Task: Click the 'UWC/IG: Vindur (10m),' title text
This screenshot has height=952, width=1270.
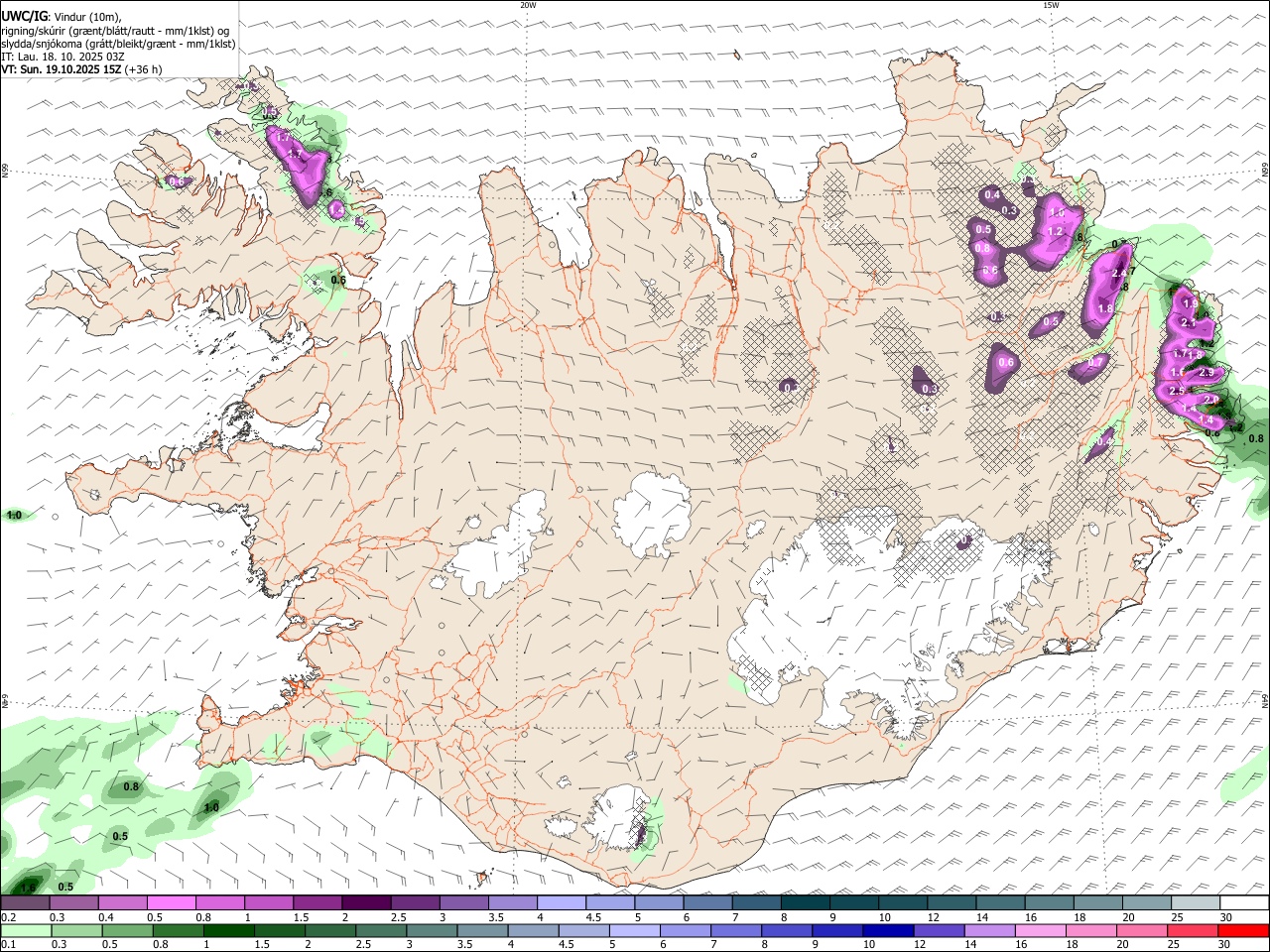Action: [x=63, y=17]
